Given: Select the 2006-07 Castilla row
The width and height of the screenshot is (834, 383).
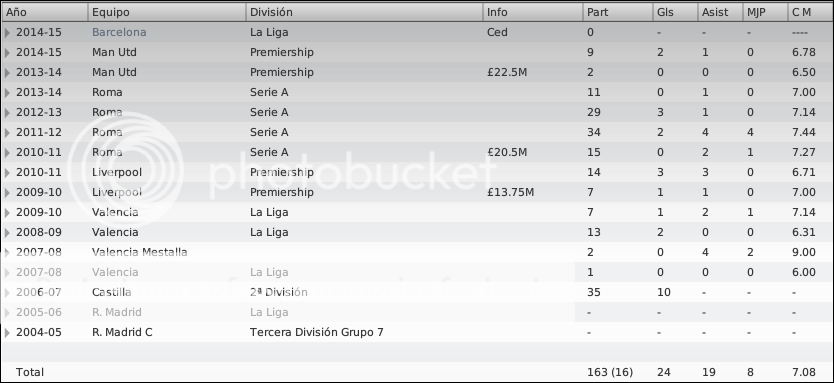Looking at the screenshot, I should [417, 292].
